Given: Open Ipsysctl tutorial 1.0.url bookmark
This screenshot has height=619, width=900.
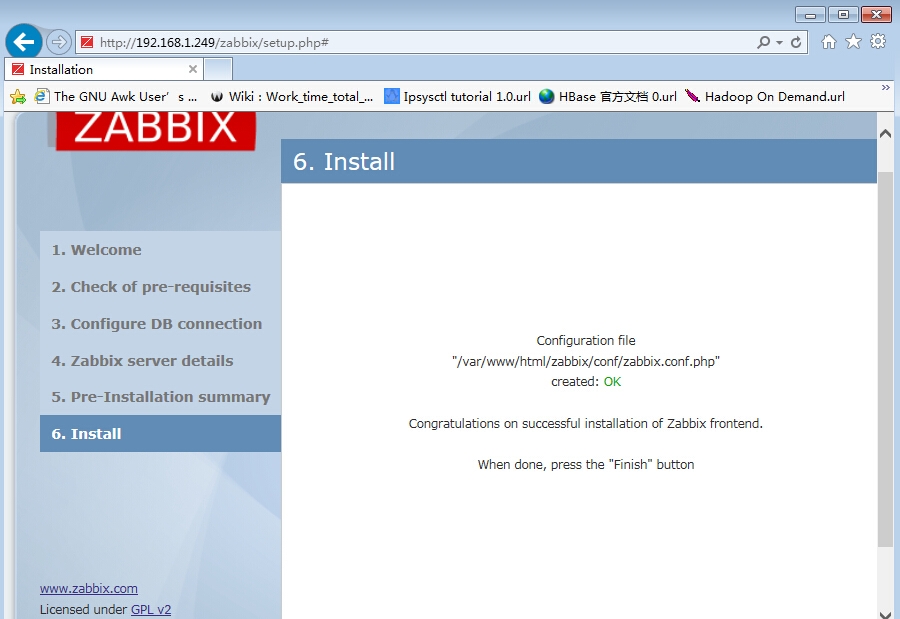Looking at the screenshot, I should (457, 96).
